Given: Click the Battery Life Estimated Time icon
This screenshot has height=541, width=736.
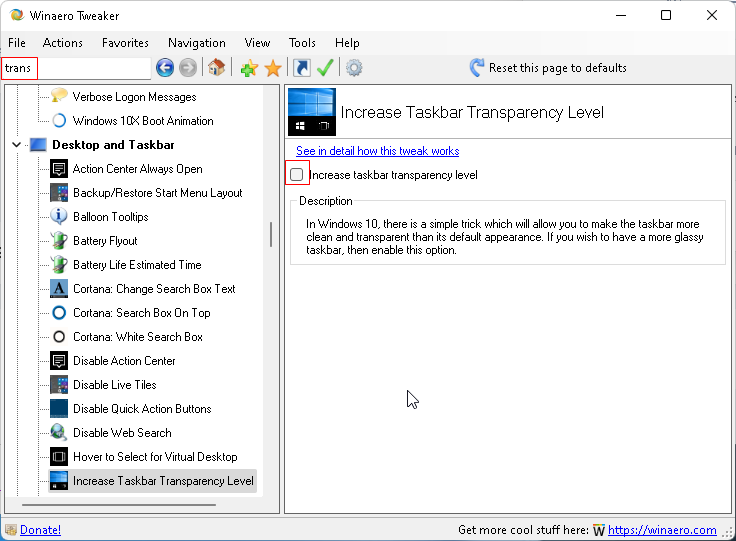Looking at the screenshot, I should [x=59, y=265].
